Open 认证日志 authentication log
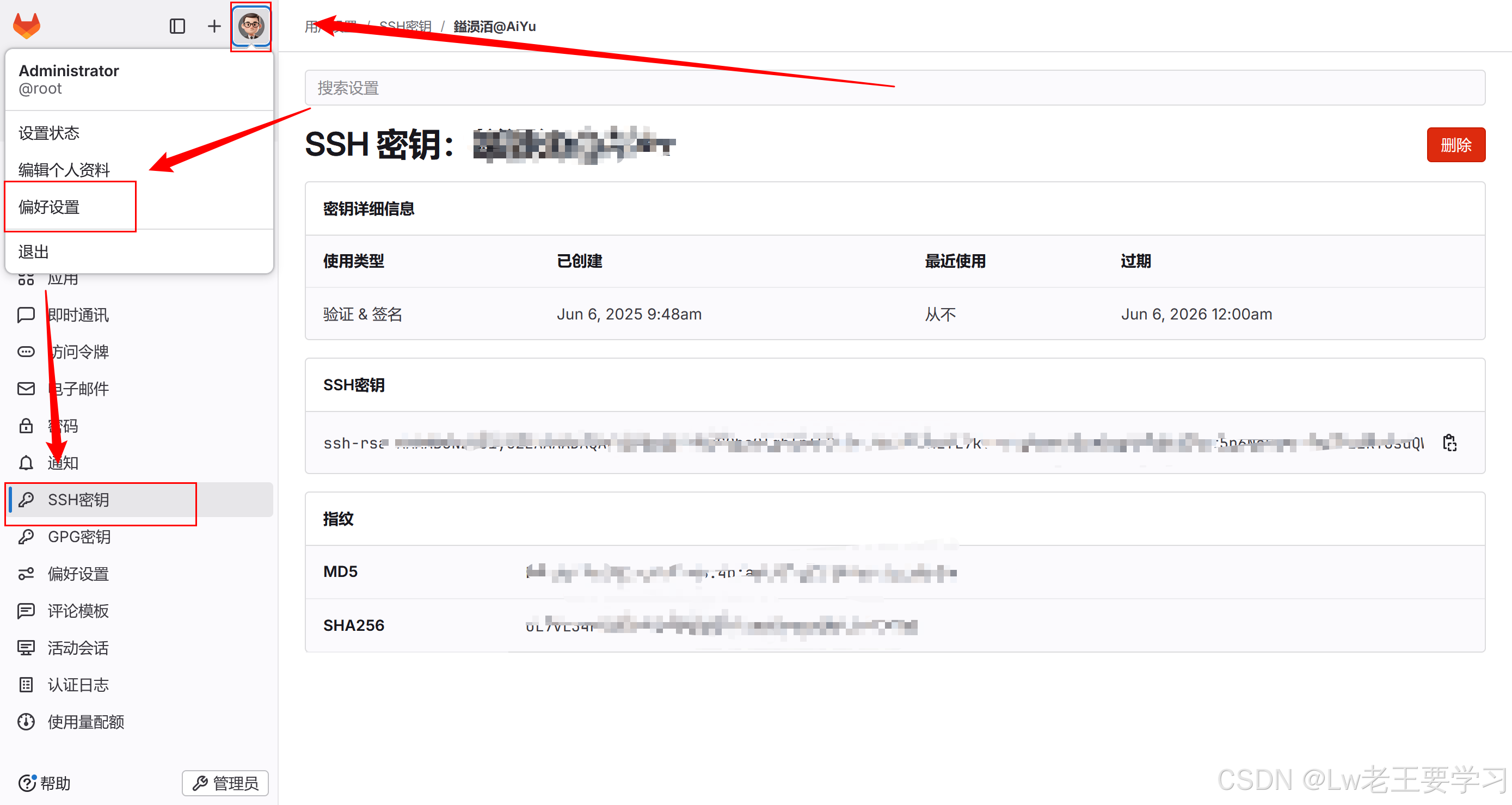Image resolution: width=1512 pixels, height=805 pixels. pyautogui.click(x=78, y=685)
